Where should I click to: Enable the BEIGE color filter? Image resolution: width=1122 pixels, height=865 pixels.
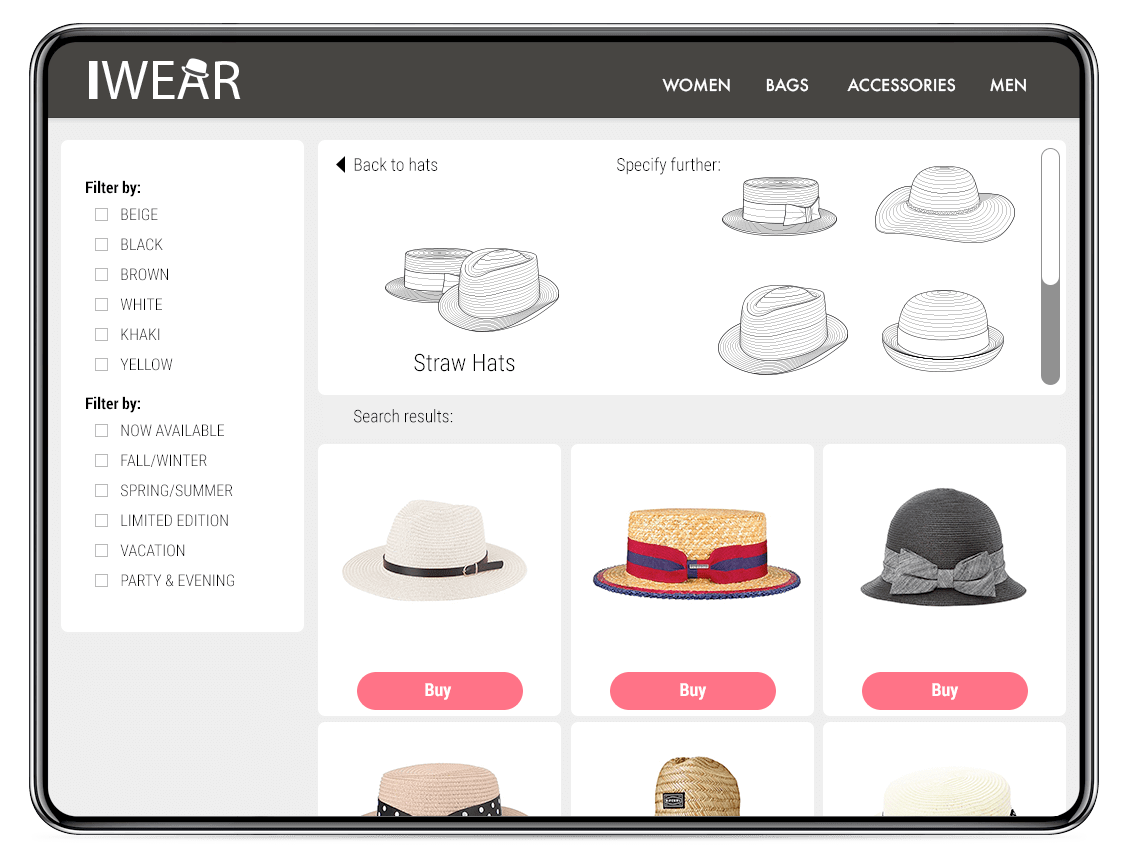coord(101,215)
